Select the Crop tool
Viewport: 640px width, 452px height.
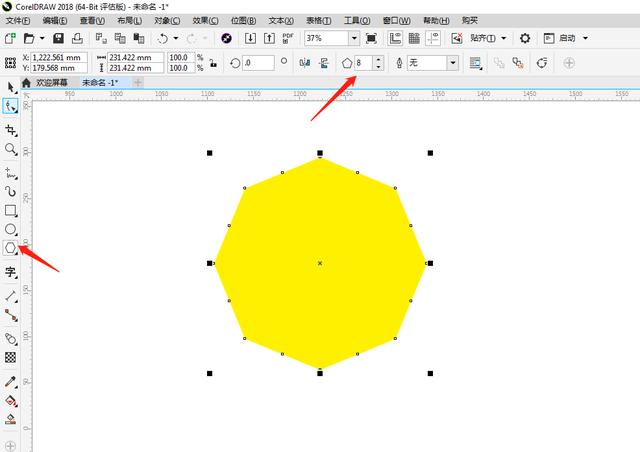(x=10, y=130)
